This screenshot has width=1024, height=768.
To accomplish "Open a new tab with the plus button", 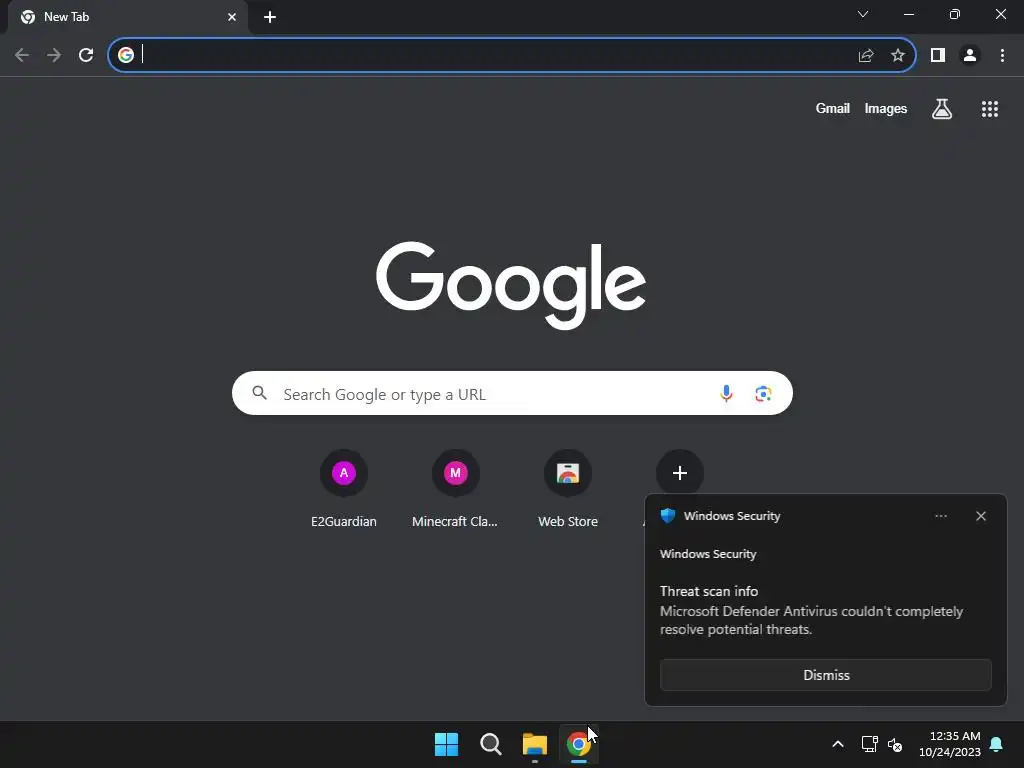I will pos(270,17).
